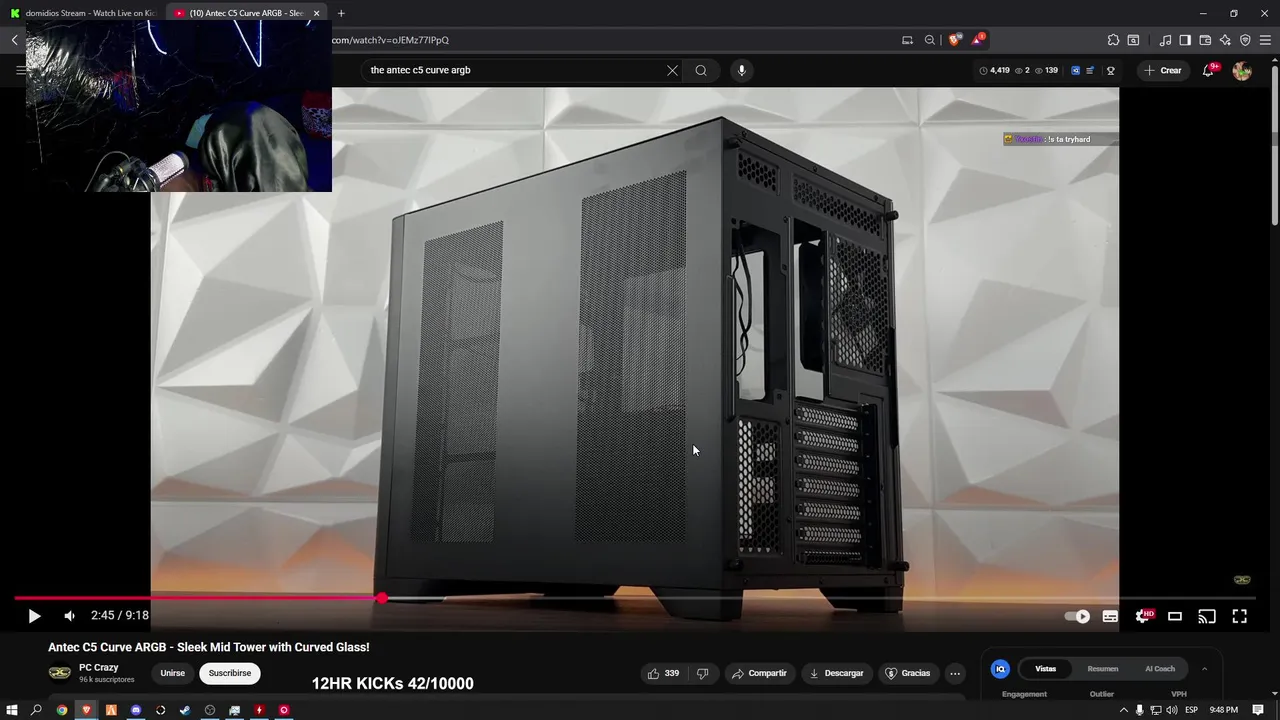Like the video with thumbs up
The image size is (1280, 720).
(663, 673)
